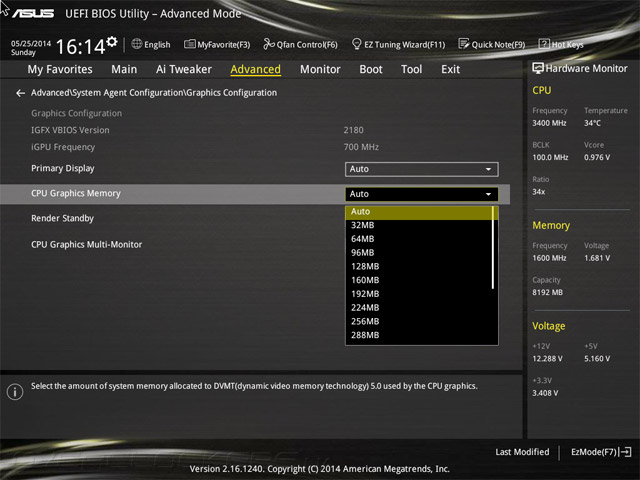
Task: Click the dropdown list scrollbar
Action: [493, 247]
